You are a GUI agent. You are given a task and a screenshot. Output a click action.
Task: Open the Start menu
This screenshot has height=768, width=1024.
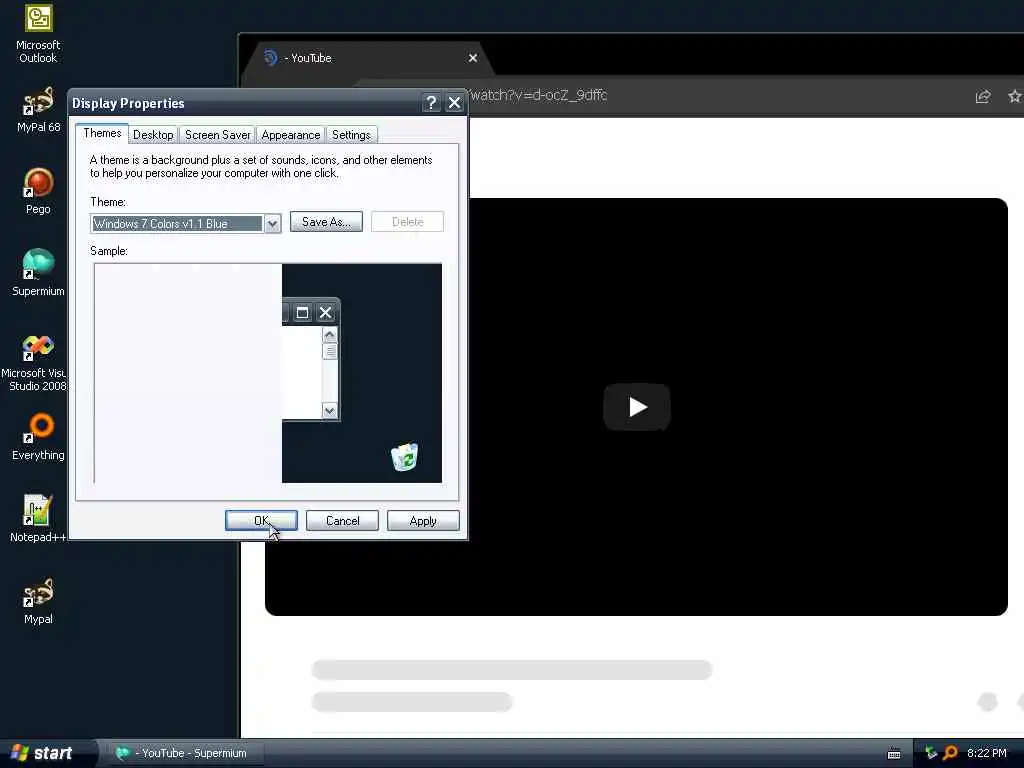point(43,753)
